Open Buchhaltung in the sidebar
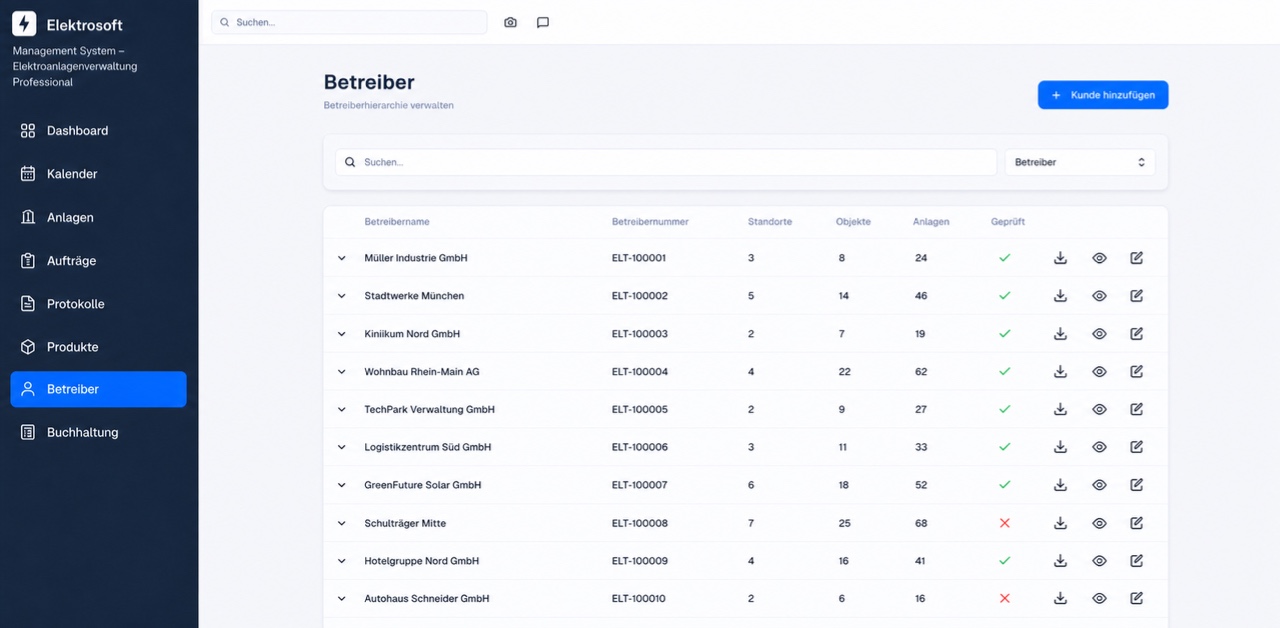The width and height of the screenshot is (1280, 628). pyautogui.click(x=98, y=433)
